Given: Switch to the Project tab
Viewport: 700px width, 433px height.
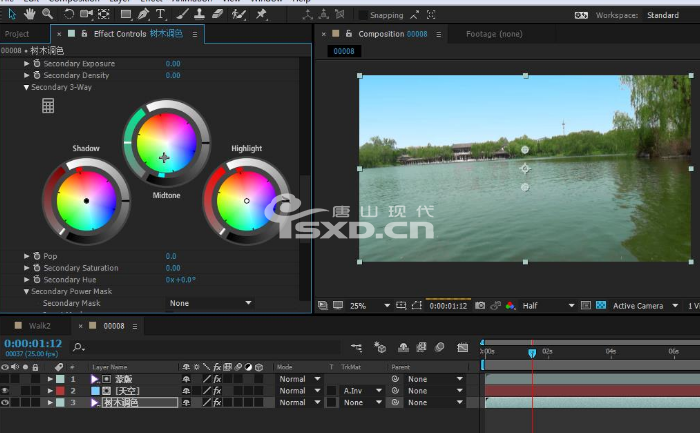Looking at the screenshot, I should click(17, 34).
